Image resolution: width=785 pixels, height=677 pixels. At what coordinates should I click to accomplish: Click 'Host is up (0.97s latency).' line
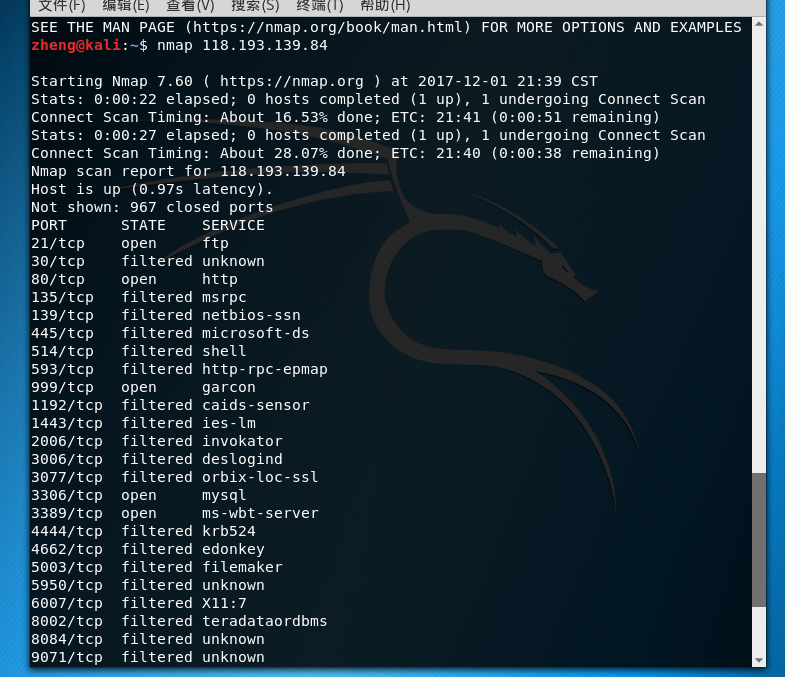(152, 189)
